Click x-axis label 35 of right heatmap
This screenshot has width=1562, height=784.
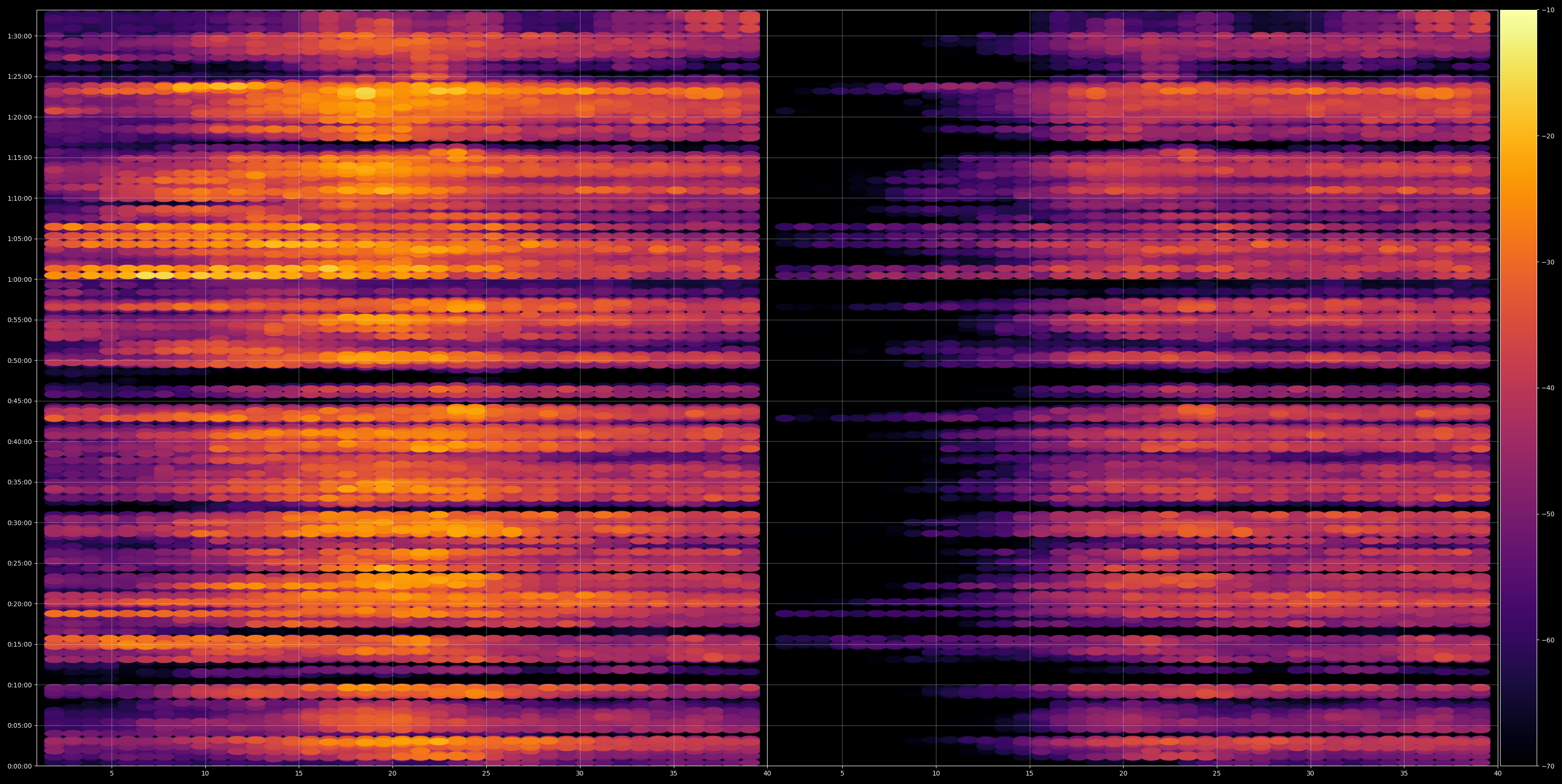(x=1404, y=774)
